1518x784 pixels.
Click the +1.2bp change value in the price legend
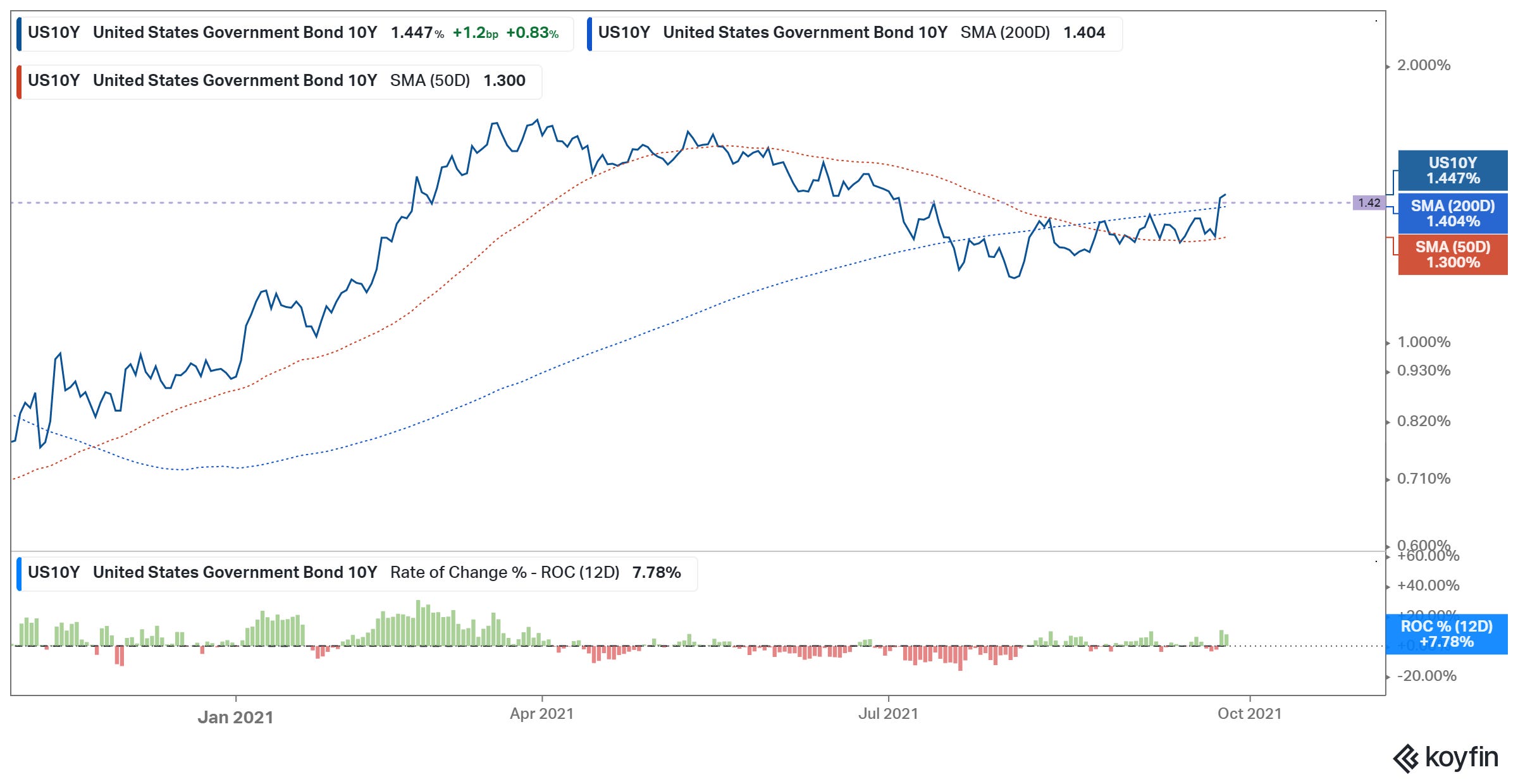pyautogui.click(x=476, y=33)
